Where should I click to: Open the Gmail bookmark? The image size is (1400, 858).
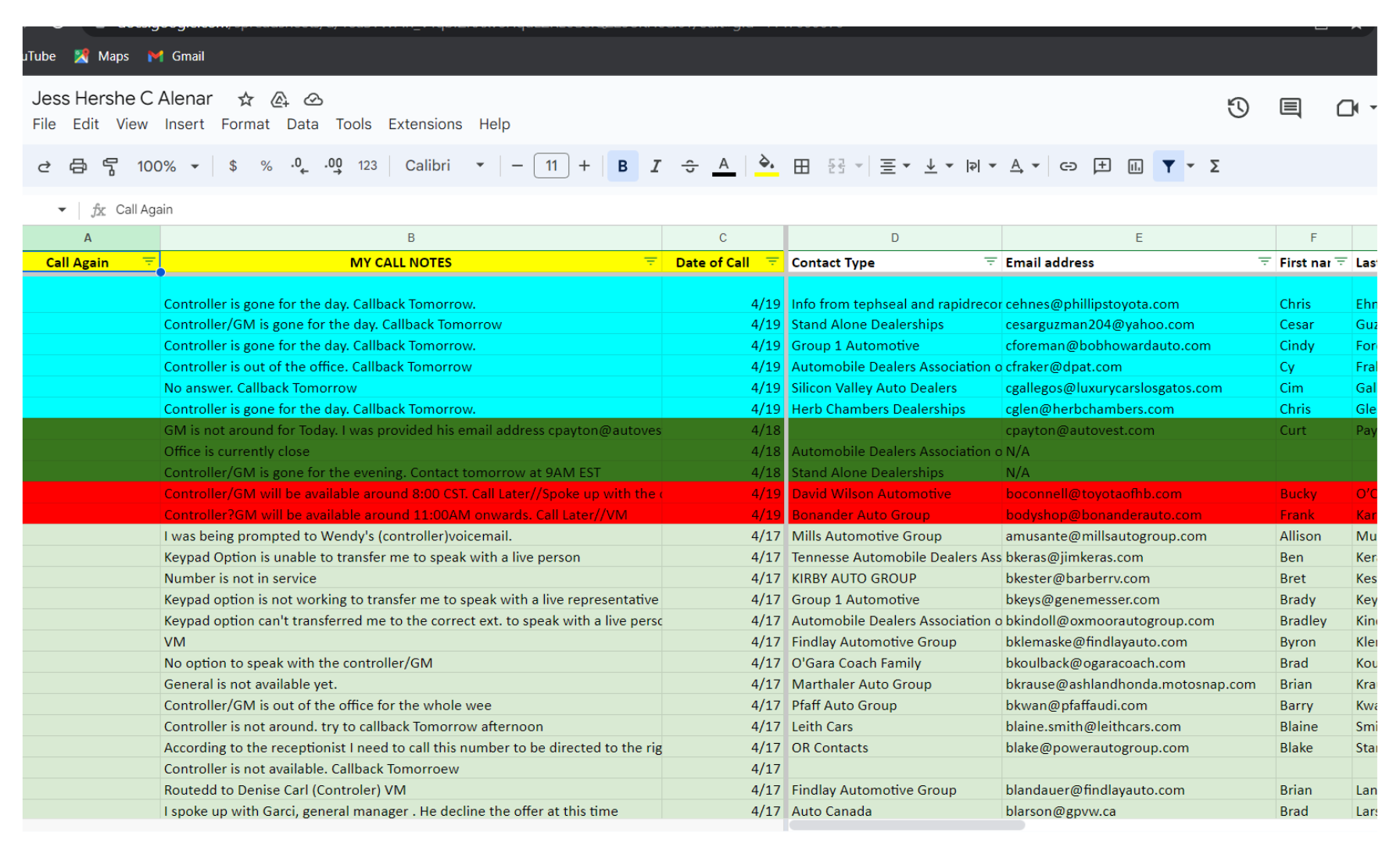pos(177,56)
